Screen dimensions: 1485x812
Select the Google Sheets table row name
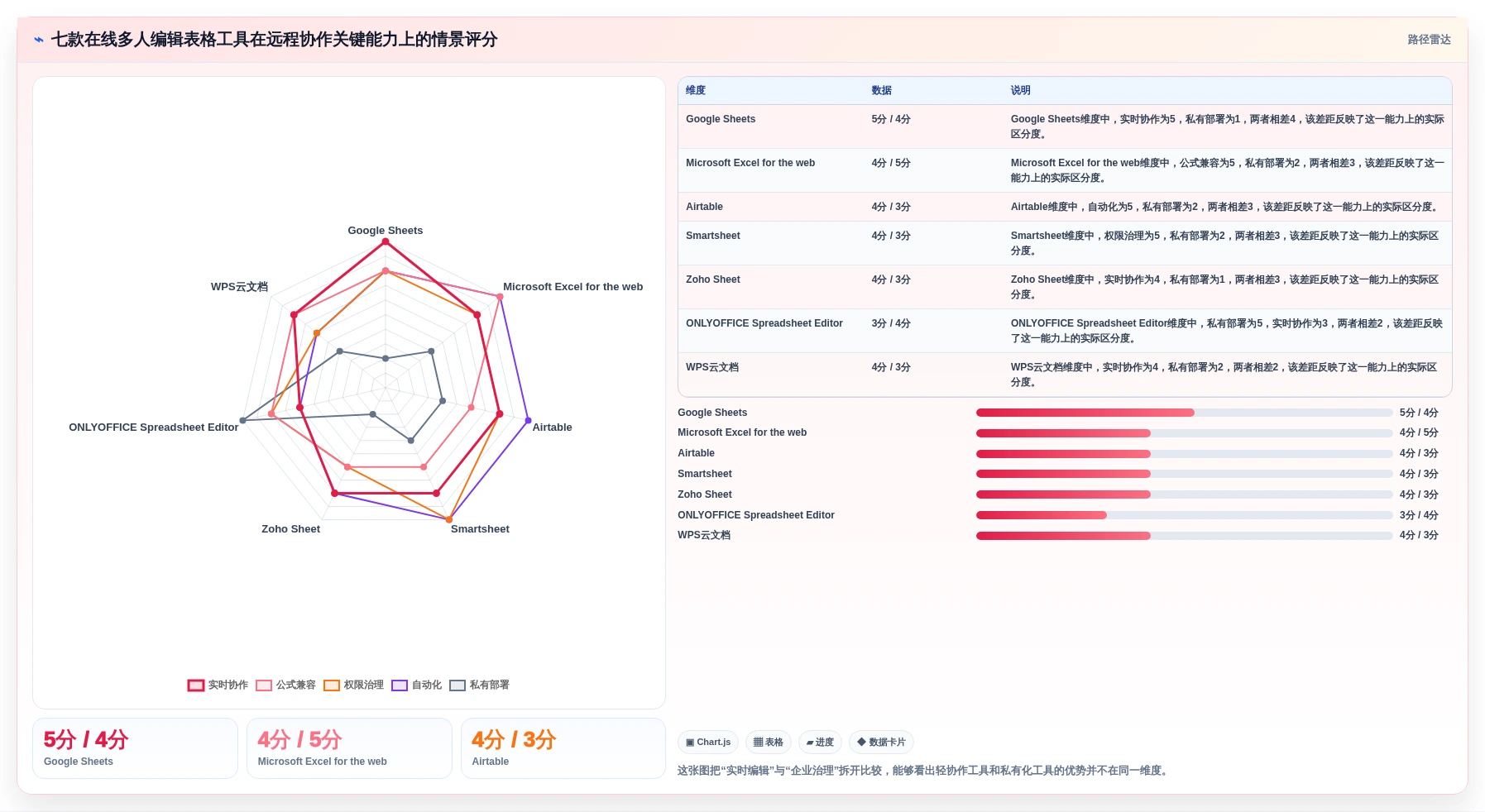pyautogui.click(x=721, y=119)
